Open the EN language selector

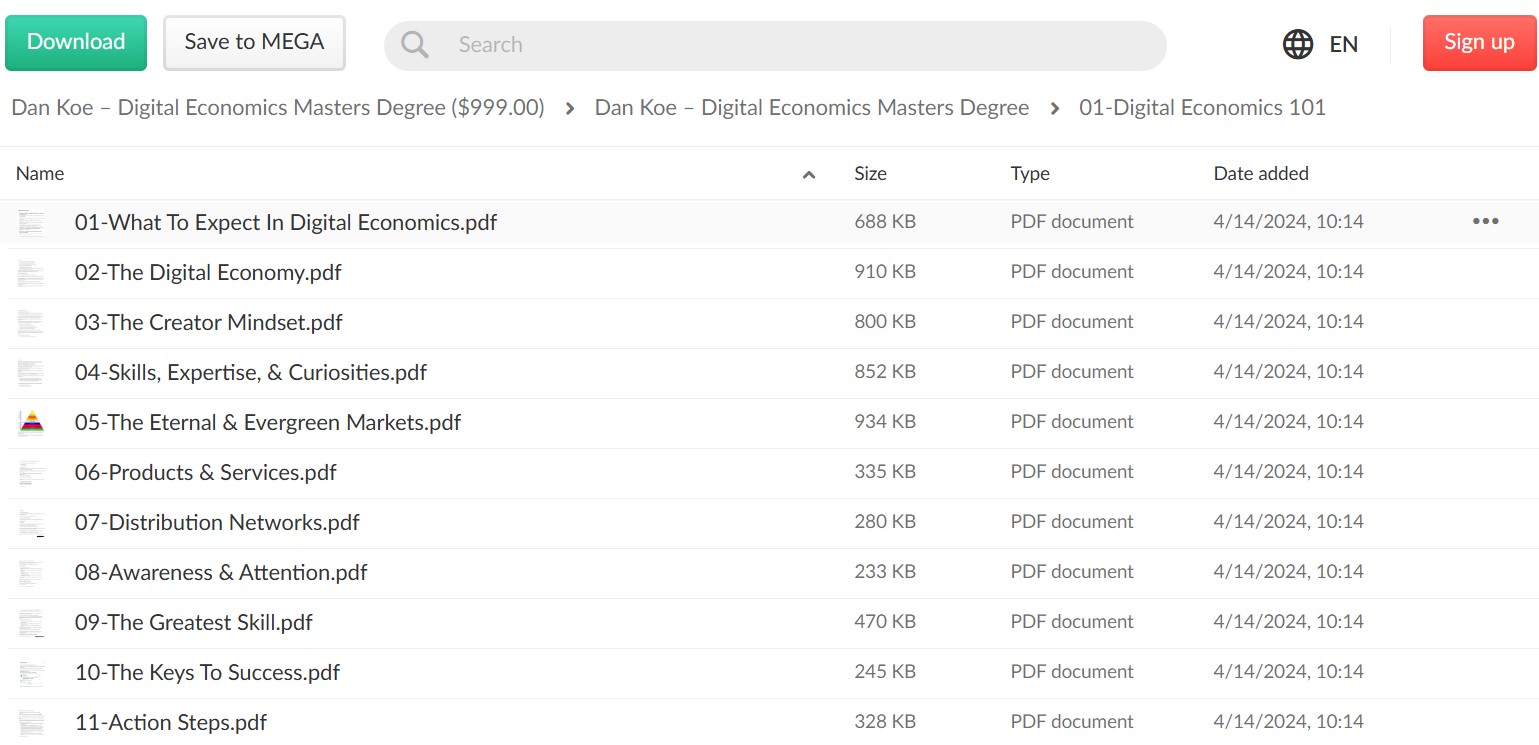[x=1343, y=44]
